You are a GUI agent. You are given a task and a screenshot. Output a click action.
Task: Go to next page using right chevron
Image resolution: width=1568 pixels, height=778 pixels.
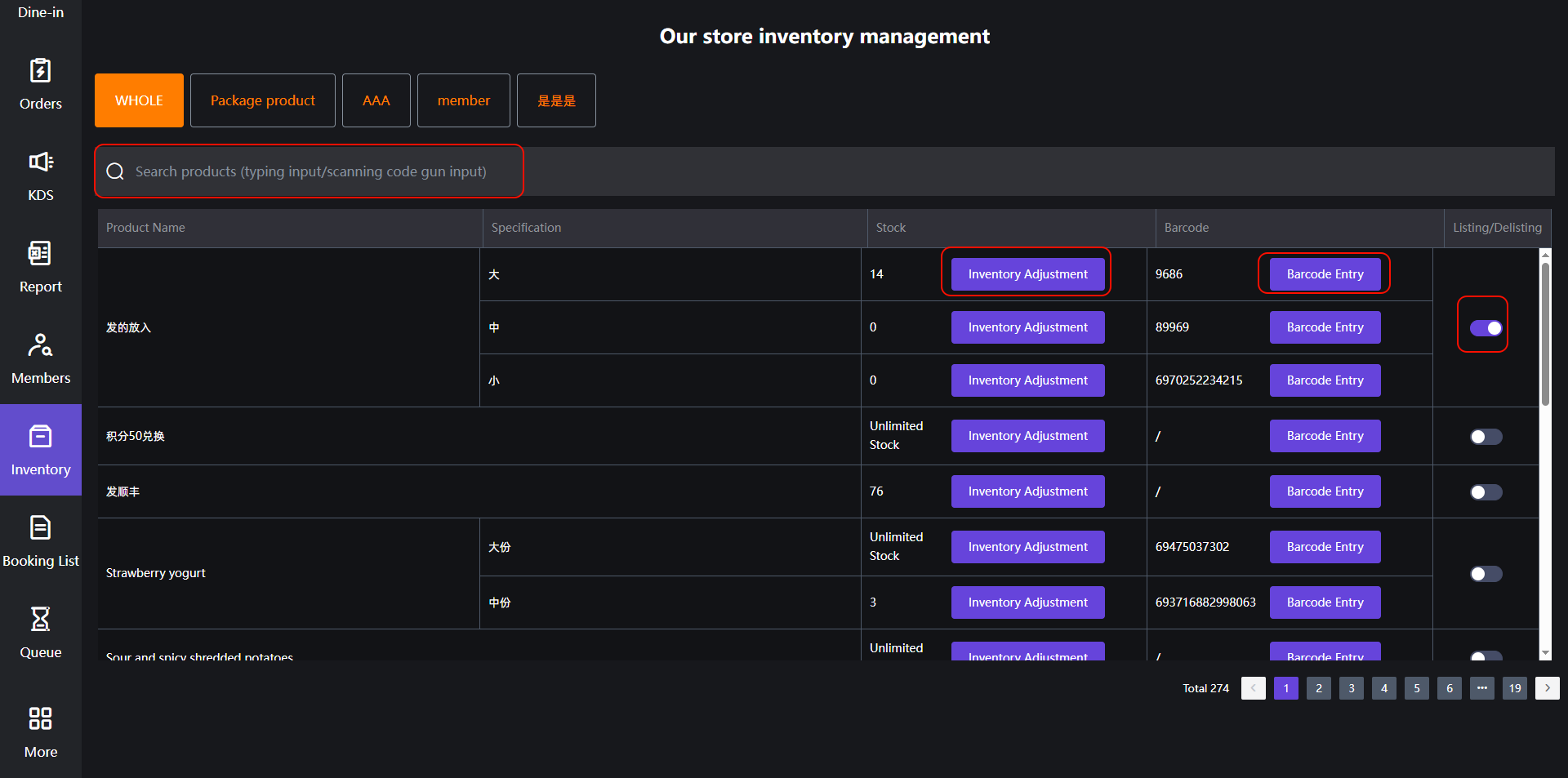pyautogui.click(x=1547, y=688)
